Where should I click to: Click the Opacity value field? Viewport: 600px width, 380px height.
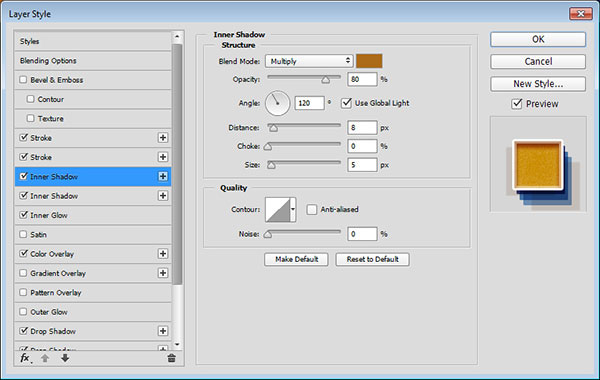click(362, 79)
